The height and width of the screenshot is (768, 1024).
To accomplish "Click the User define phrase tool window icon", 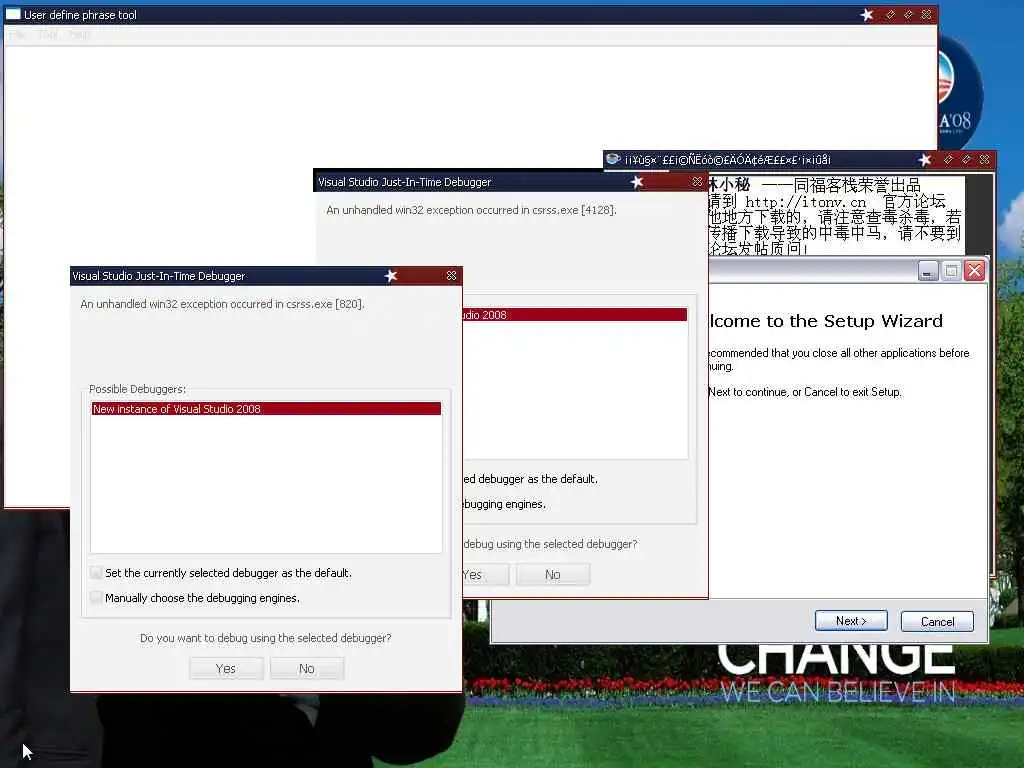I will pos(13,14).
